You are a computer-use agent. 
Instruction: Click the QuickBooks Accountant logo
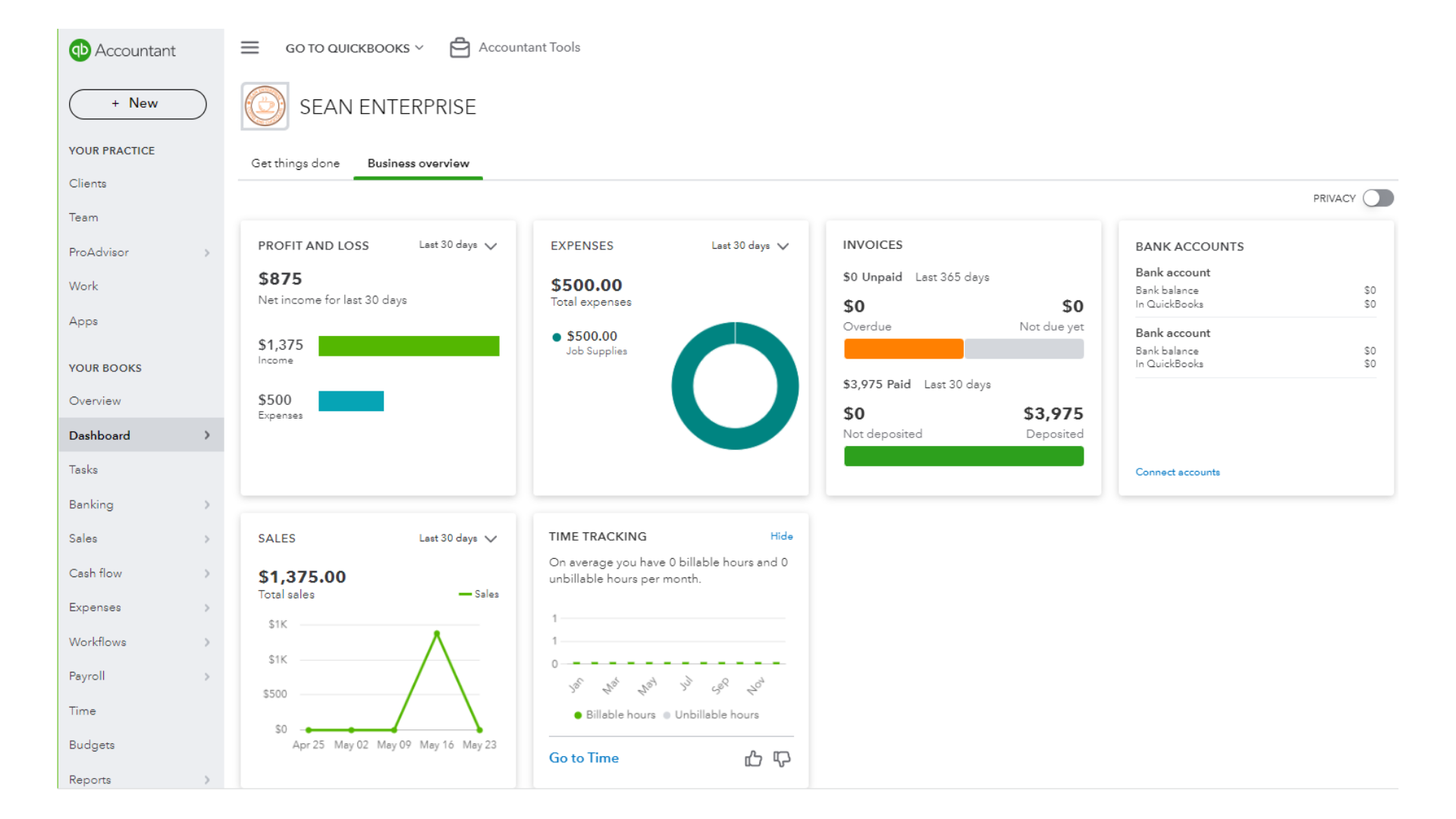point(80,50)
